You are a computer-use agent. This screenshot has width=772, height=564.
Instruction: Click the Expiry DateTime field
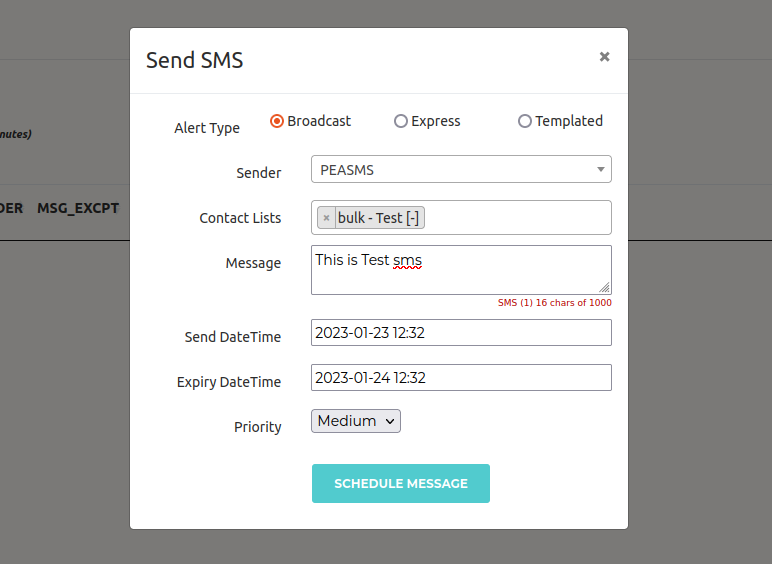pos(461,377)
